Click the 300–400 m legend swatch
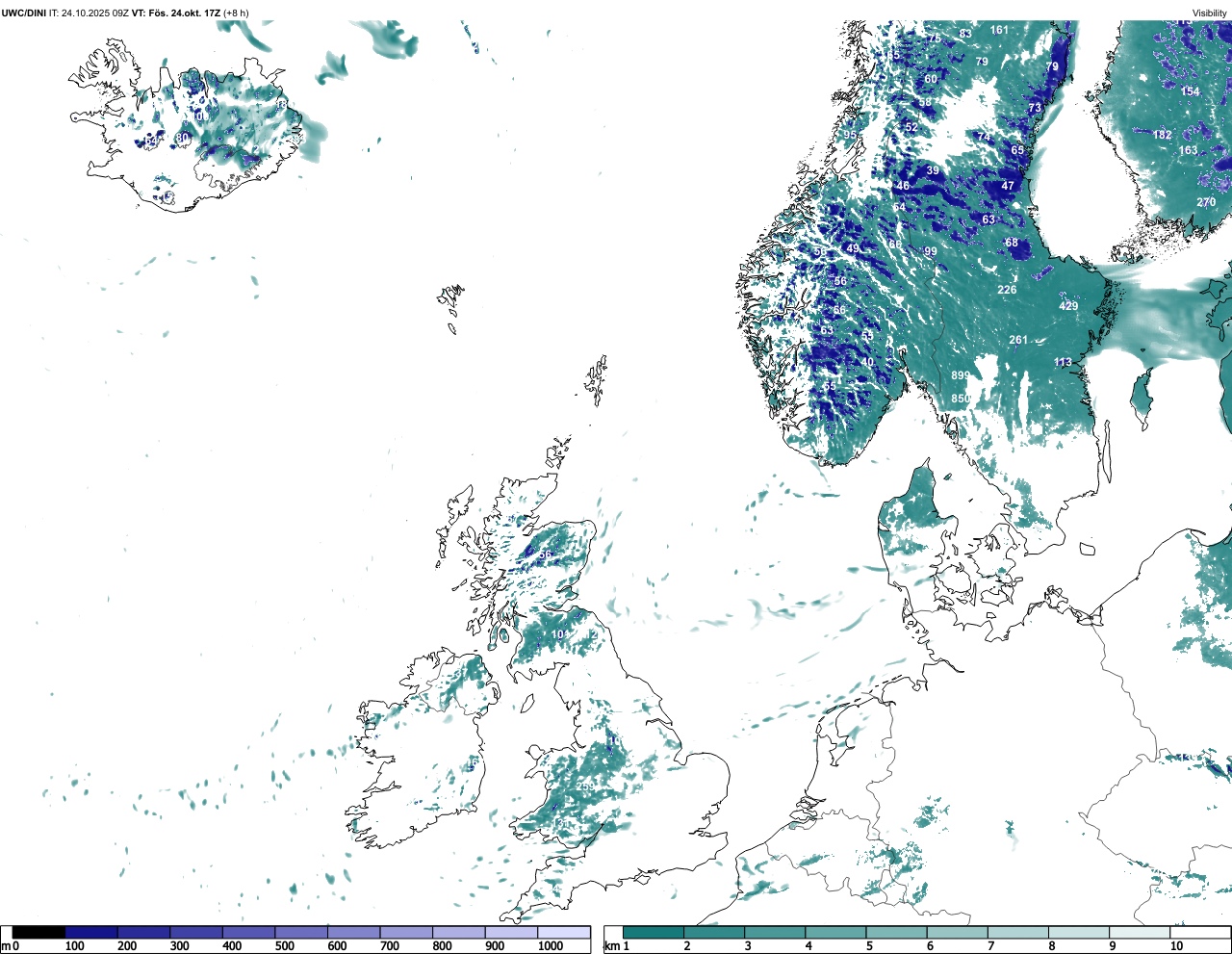The width and height of the screenshot is (1232, 954). pyautogui.click(x=196, y=932)
